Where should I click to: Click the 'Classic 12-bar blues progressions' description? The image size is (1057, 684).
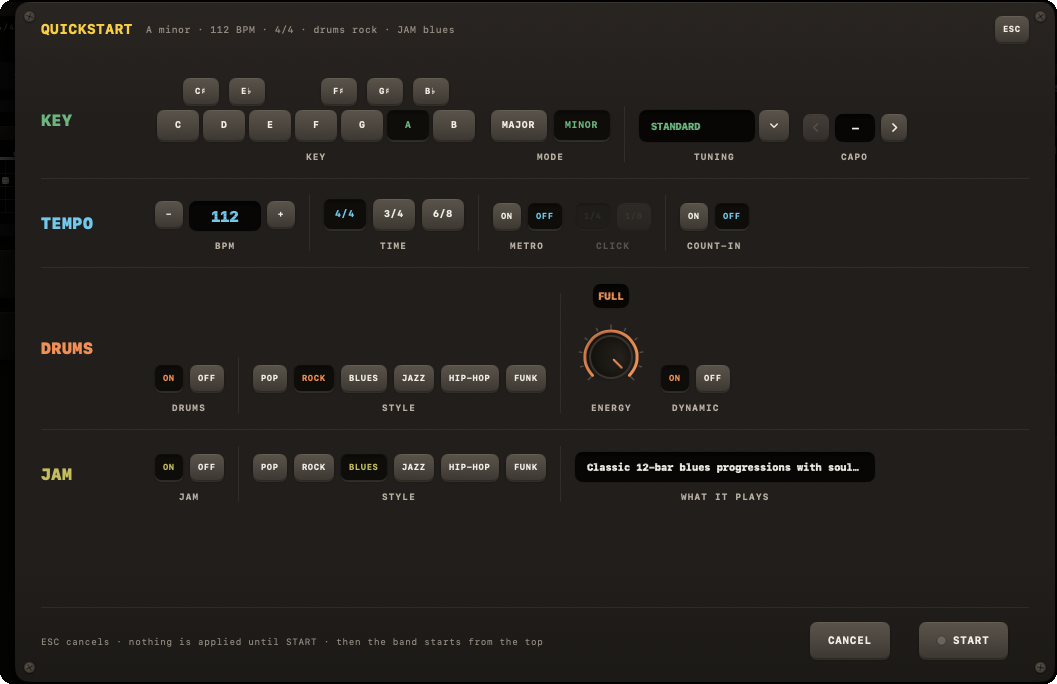point(725,467)
